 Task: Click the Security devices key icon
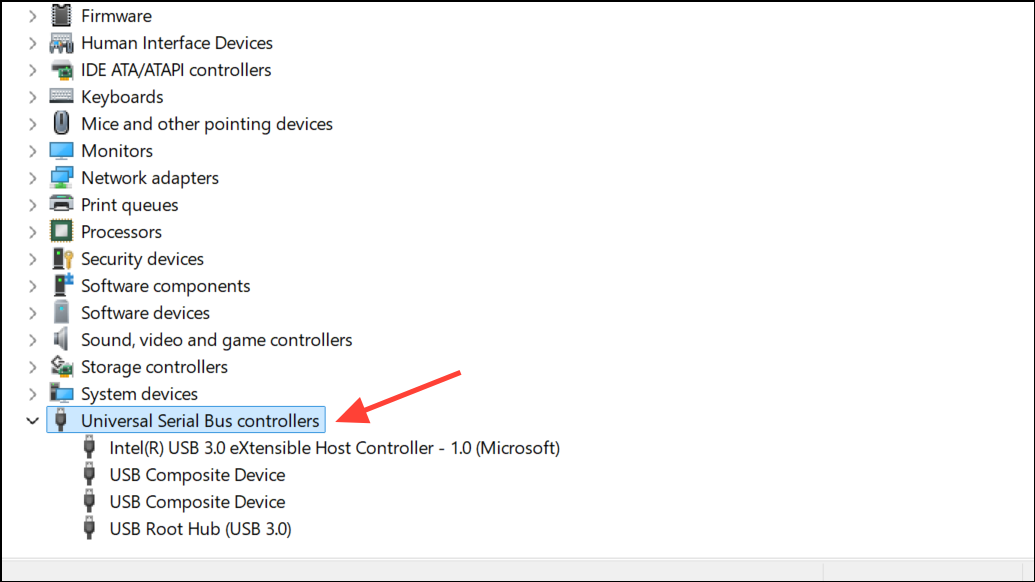(62, 259)
